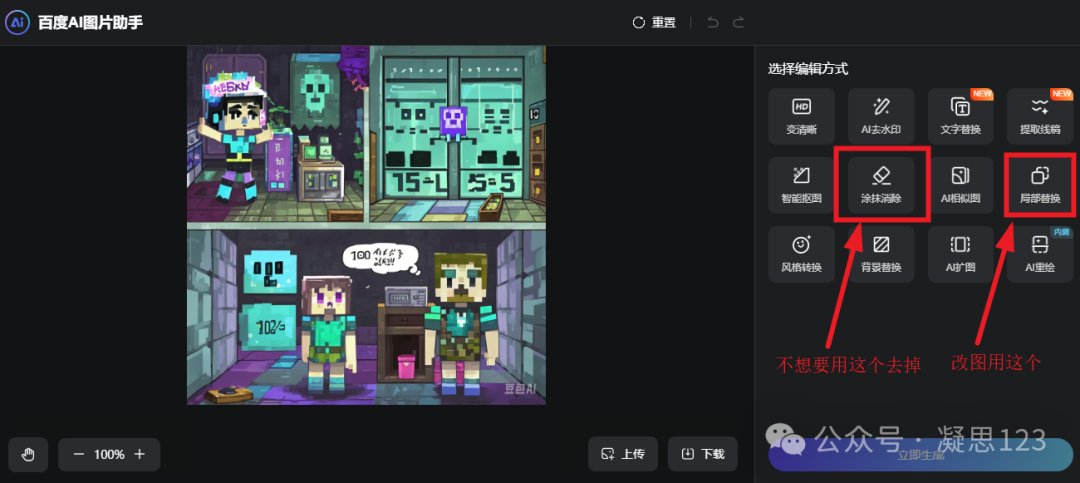
Task: Undo the last edit
Action: pyautogui.click(x=713, y=23)
